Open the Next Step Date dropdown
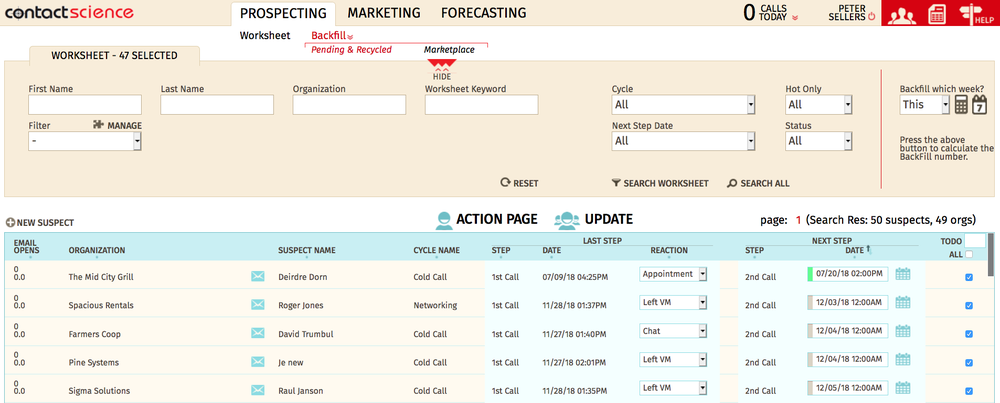 pos(684,141)
